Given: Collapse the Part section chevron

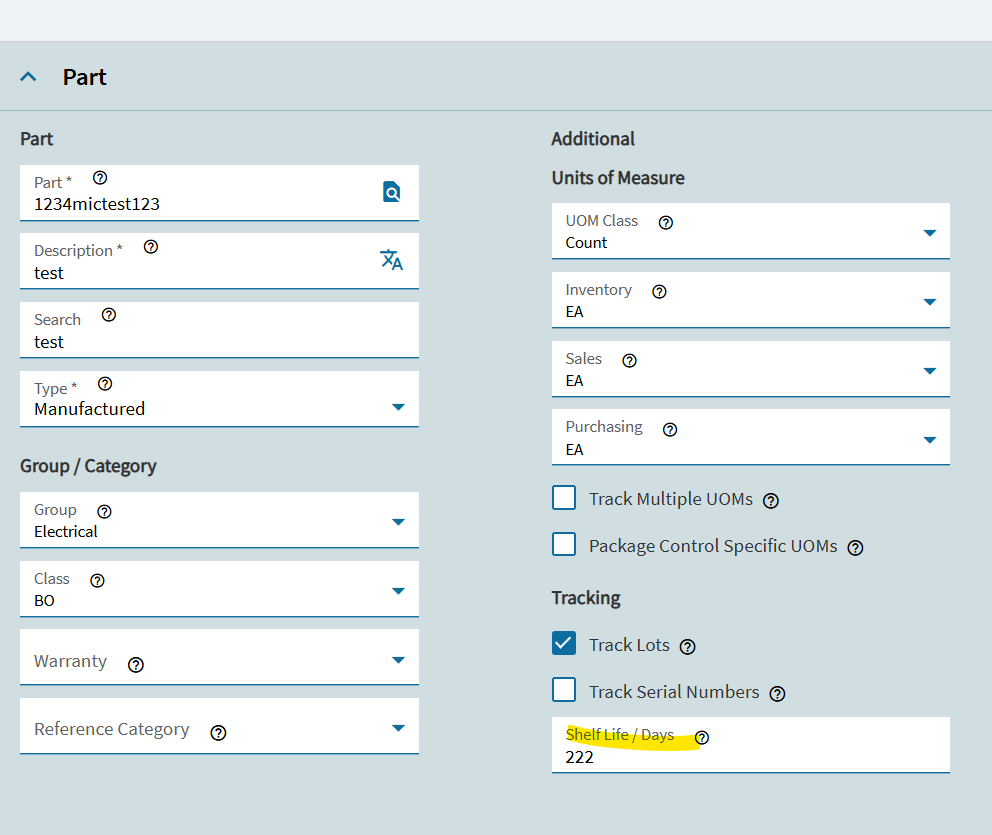Looking at the screenshot, I should pyautogui.click(x=28, y=77).
